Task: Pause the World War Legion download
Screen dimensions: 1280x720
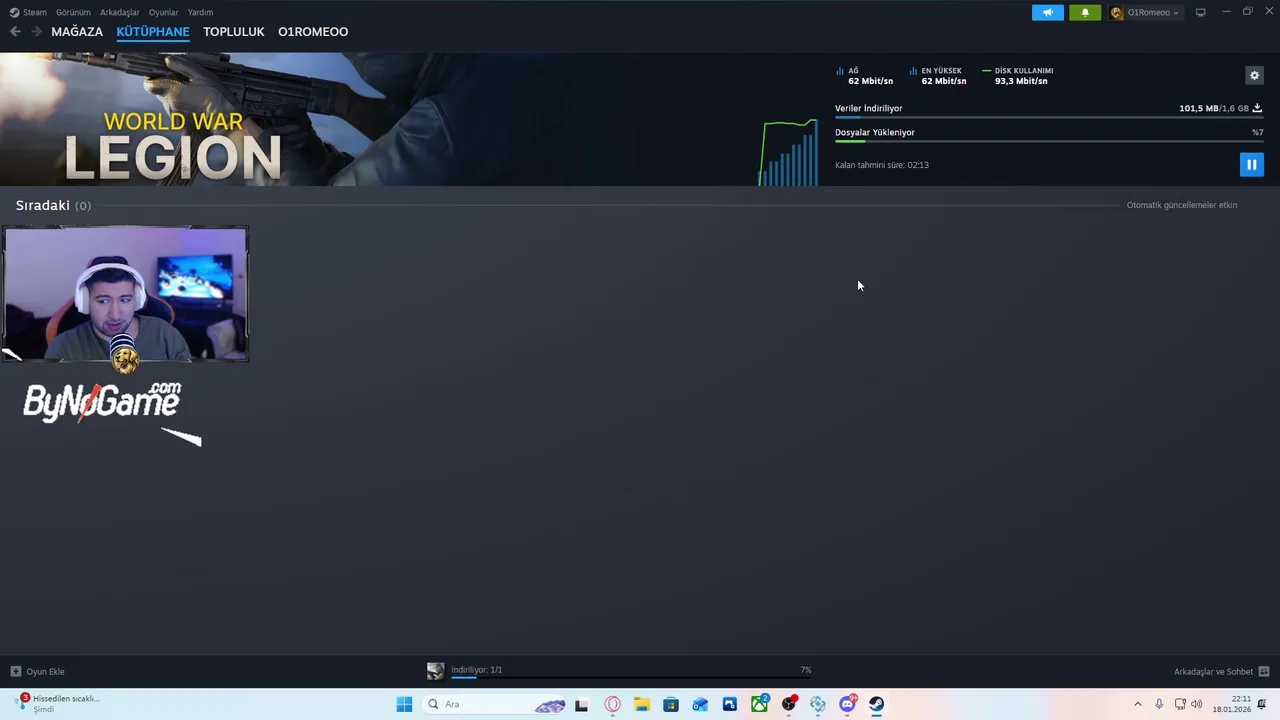Action: pyautogui.click(x=1252, y=164)
